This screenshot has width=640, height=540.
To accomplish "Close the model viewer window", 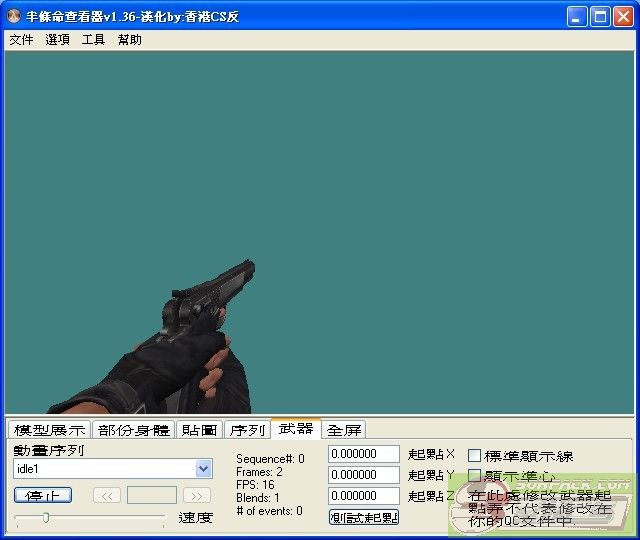I will pyautogui.click(x=624, y=17).
